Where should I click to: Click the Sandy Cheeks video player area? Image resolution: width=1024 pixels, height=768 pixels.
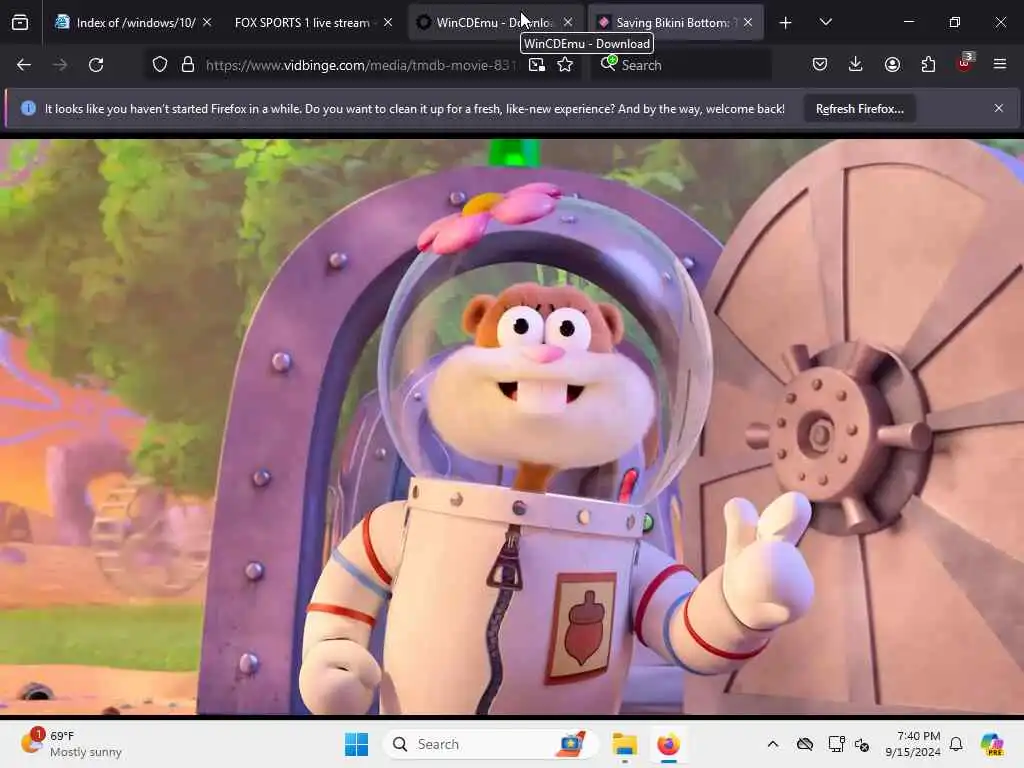pos(512,427)
